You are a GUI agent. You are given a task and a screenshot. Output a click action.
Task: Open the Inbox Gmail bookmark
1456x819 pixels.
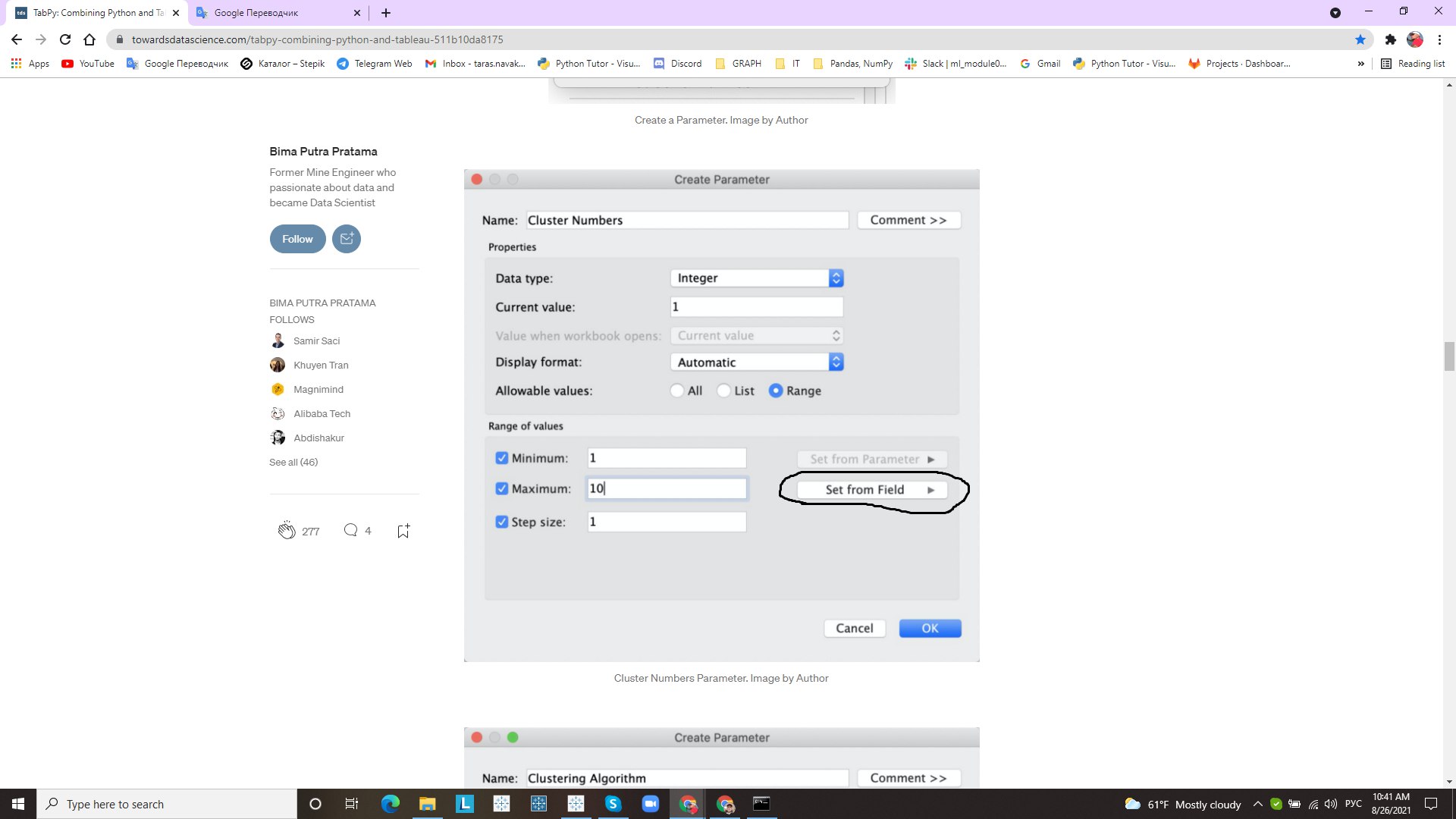pyautogui.click(x=475, y=64)
